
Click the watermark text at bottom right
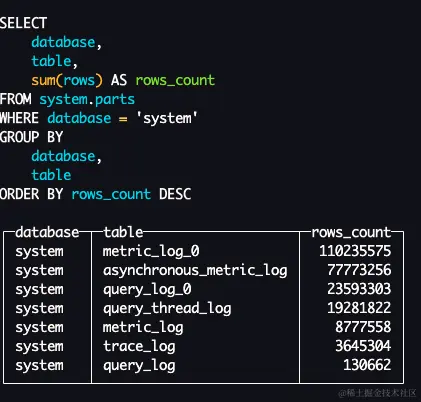pos(377,393)
